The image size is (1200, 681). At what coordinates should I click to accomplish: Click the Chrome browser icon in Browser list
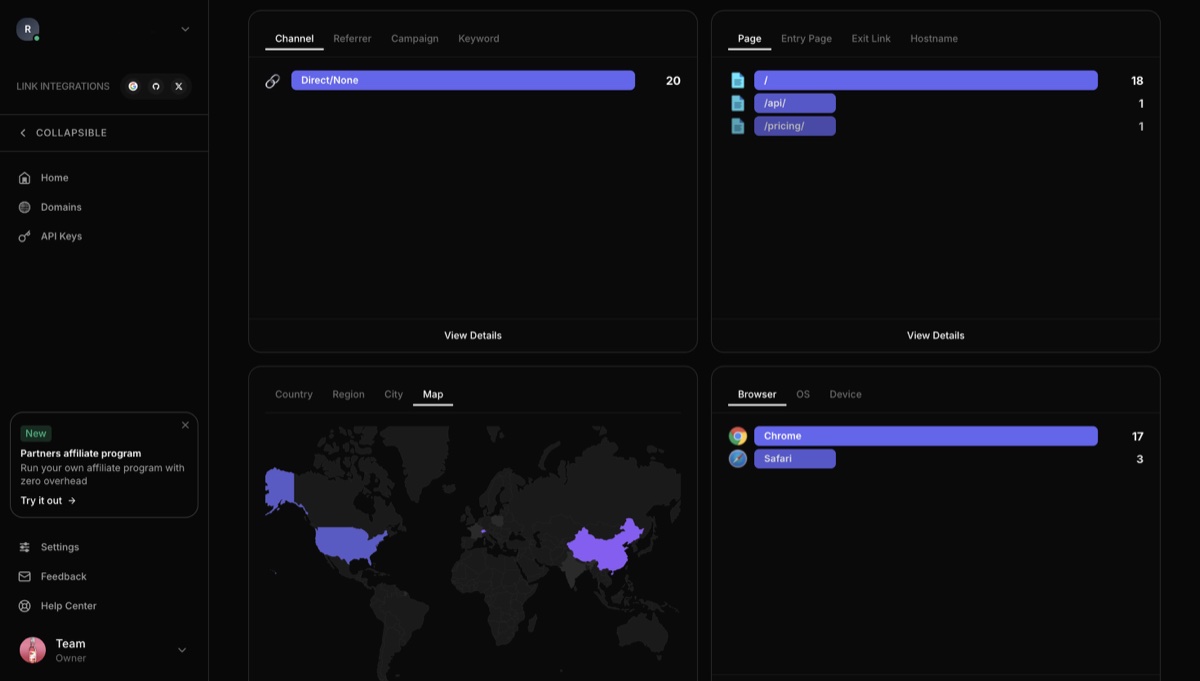(738, 435)
